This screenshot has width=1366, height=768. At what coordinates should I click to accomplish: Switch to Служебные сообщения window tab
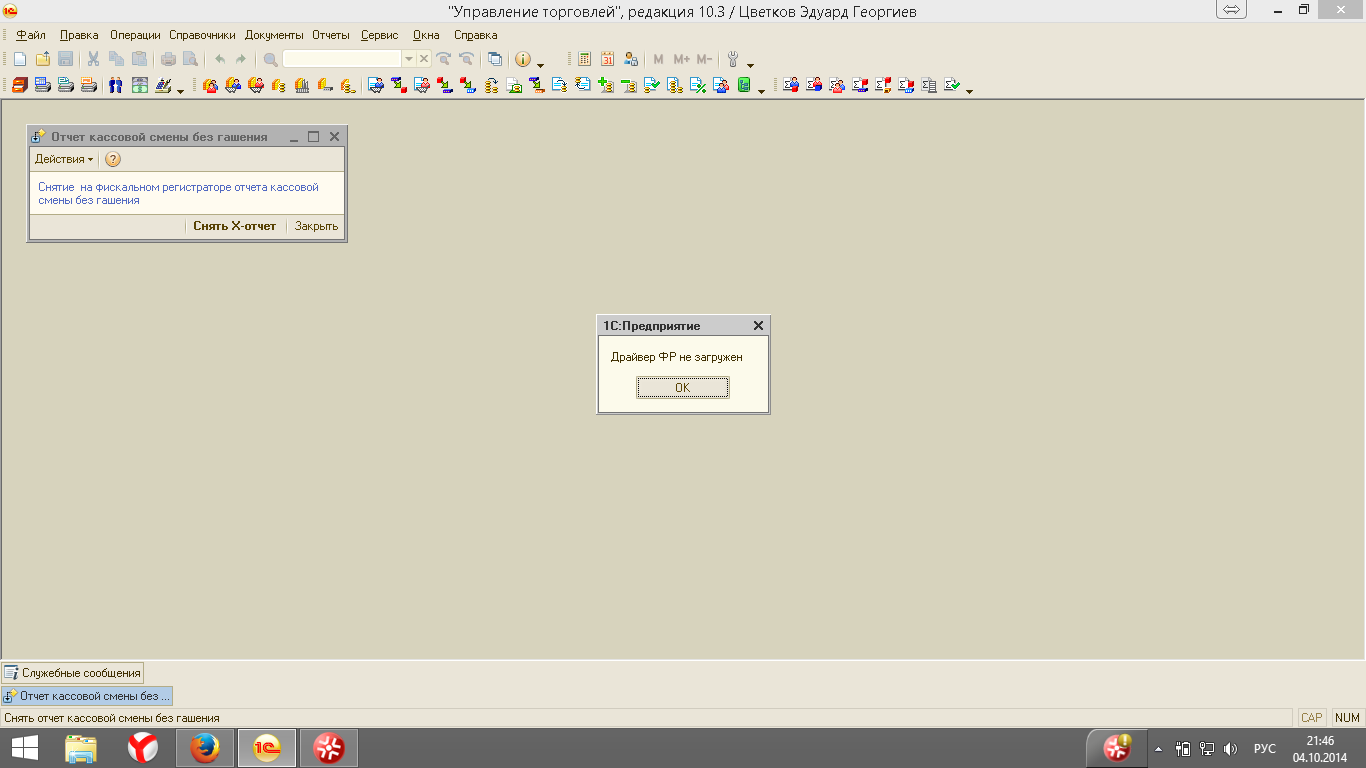pos(73,673)
